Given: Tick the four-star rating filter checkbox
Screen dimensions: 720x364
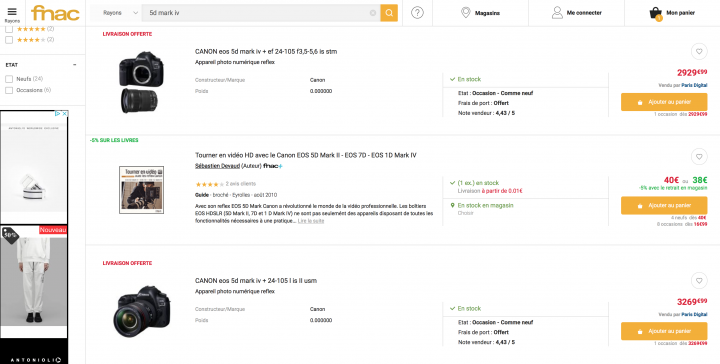Looking at the screenshot, I should point(9,40).
